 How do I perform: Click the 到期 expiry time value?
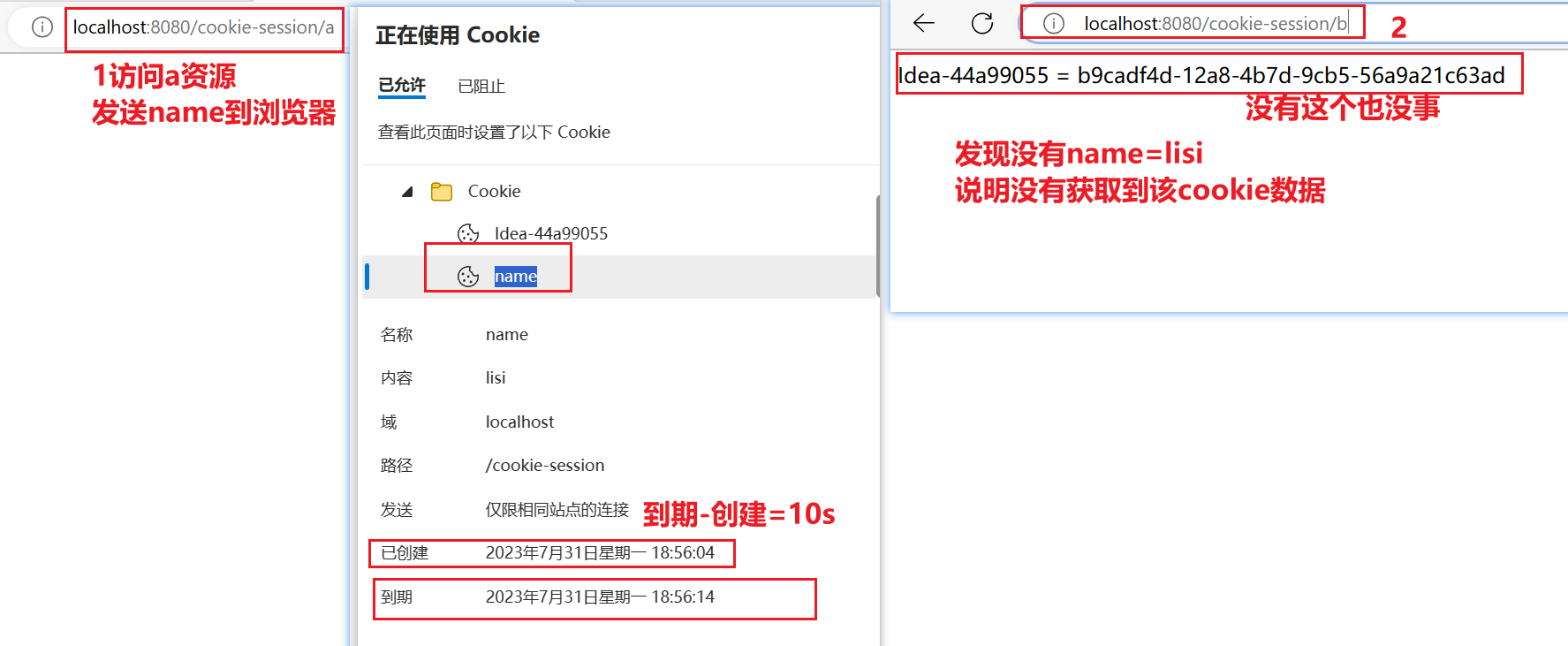600,597
